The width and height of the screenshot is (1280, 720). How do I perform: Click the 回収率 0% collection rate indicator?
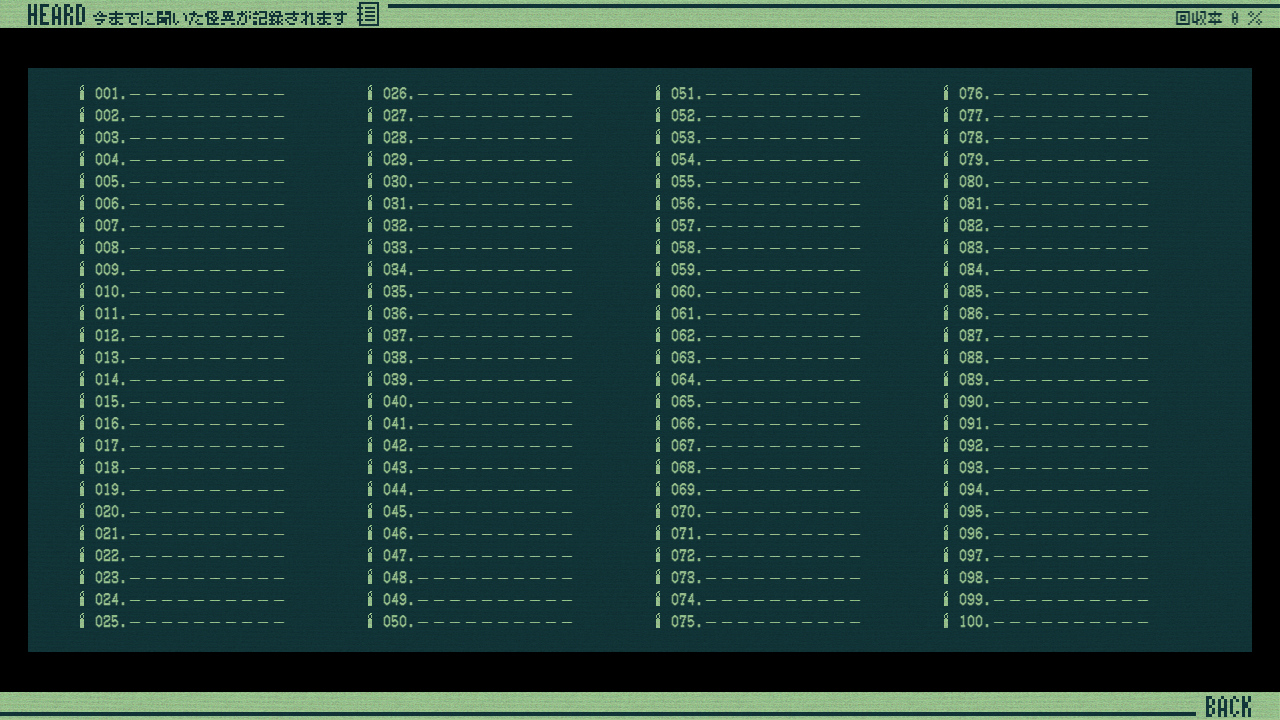pos(1219,18)
